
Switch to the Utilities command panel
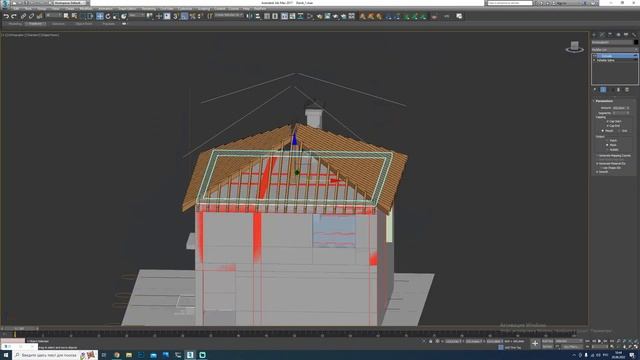(634, 35)
